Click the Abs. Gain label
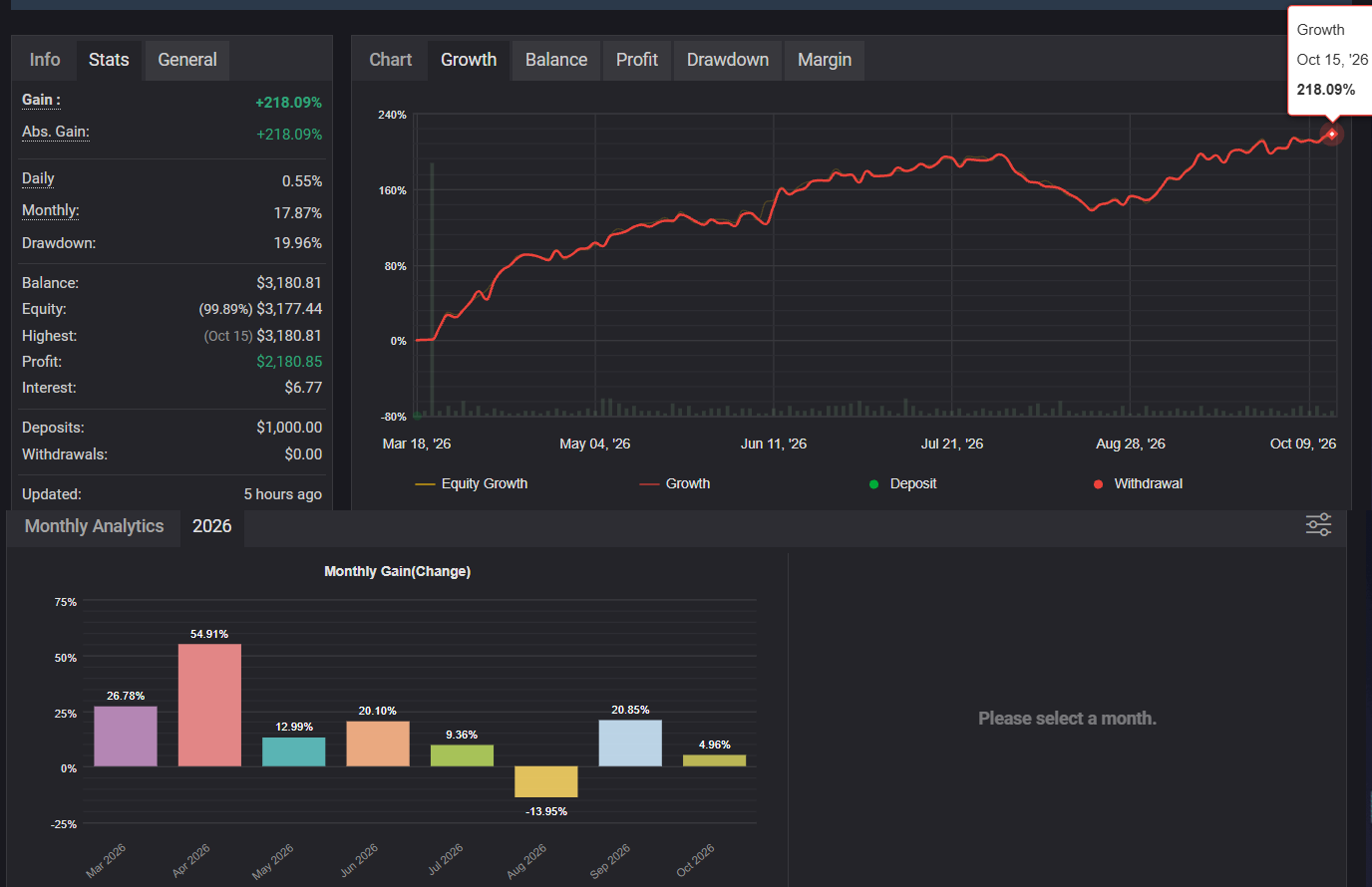This screenshot has height=887, width=1372. pyautogui.click(x=56, y=132)
